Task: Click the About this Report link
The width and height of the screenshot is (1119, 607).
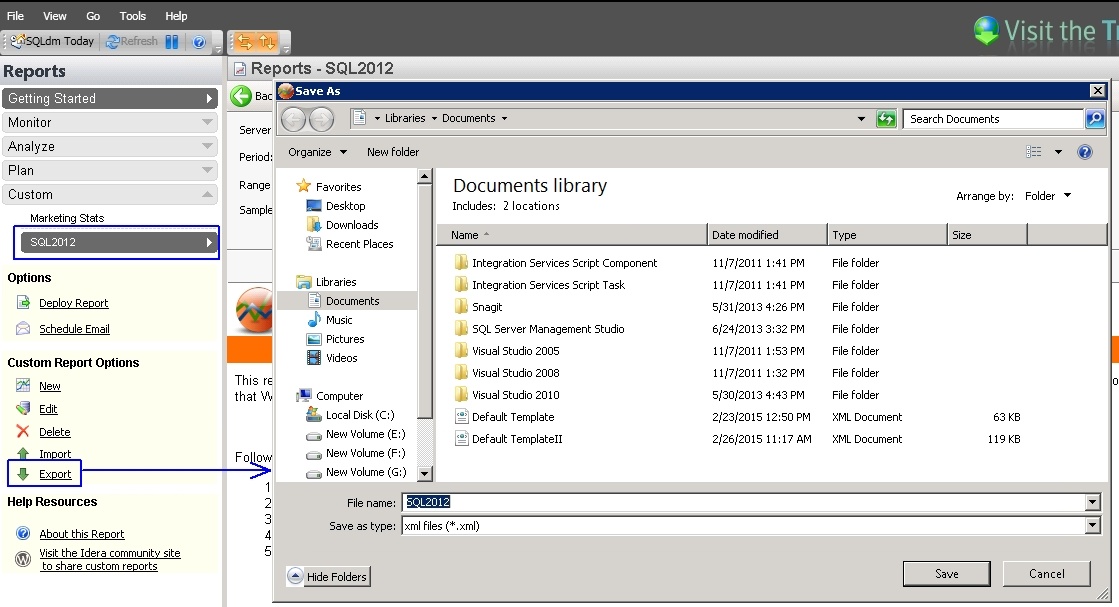Action: 81,534
